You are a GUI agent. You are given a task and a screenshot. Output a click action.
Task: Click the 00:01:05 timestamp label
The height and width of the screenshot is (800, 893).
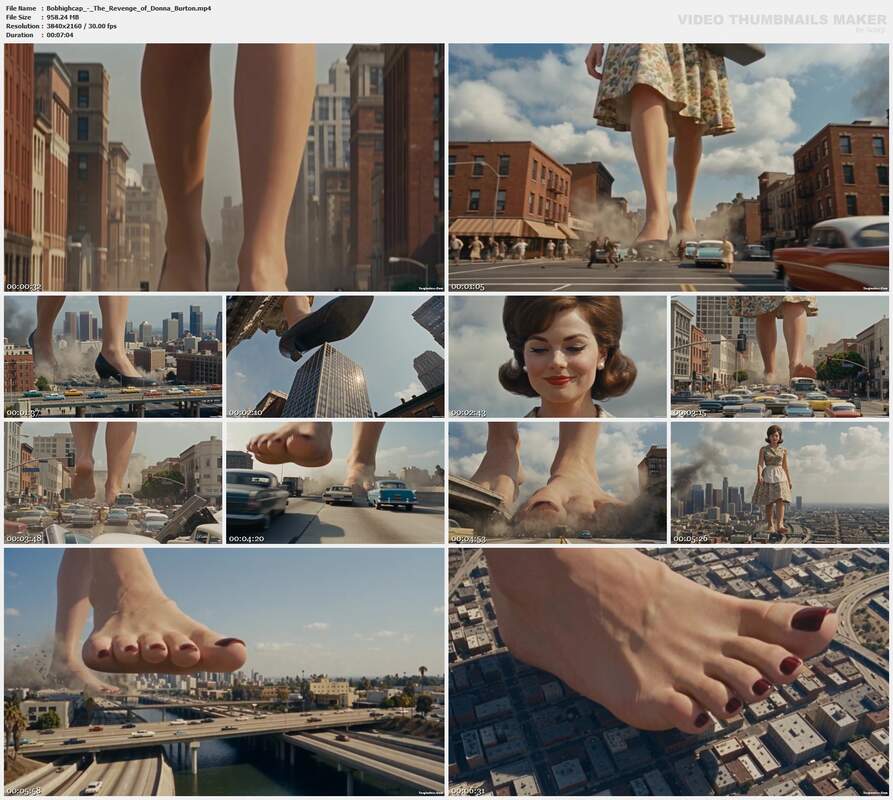(x=468, y=286)
